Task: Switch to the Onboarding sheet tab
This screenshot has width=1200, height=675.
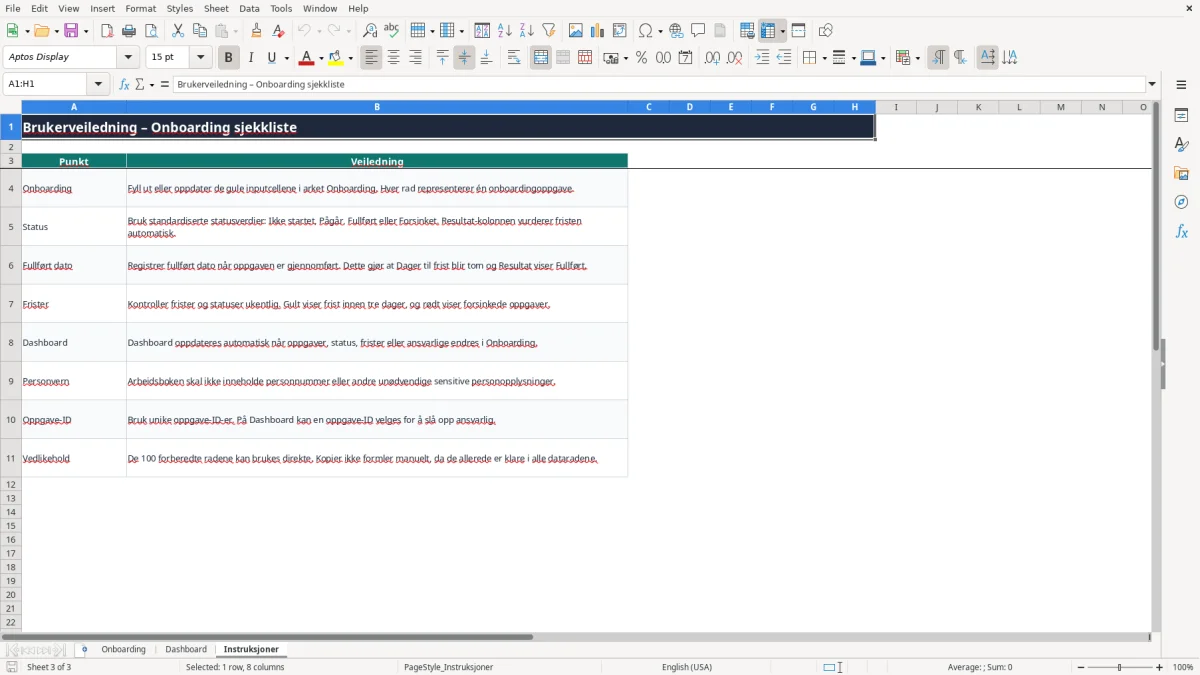Action: pyautogui.click(x=123, y=650)
